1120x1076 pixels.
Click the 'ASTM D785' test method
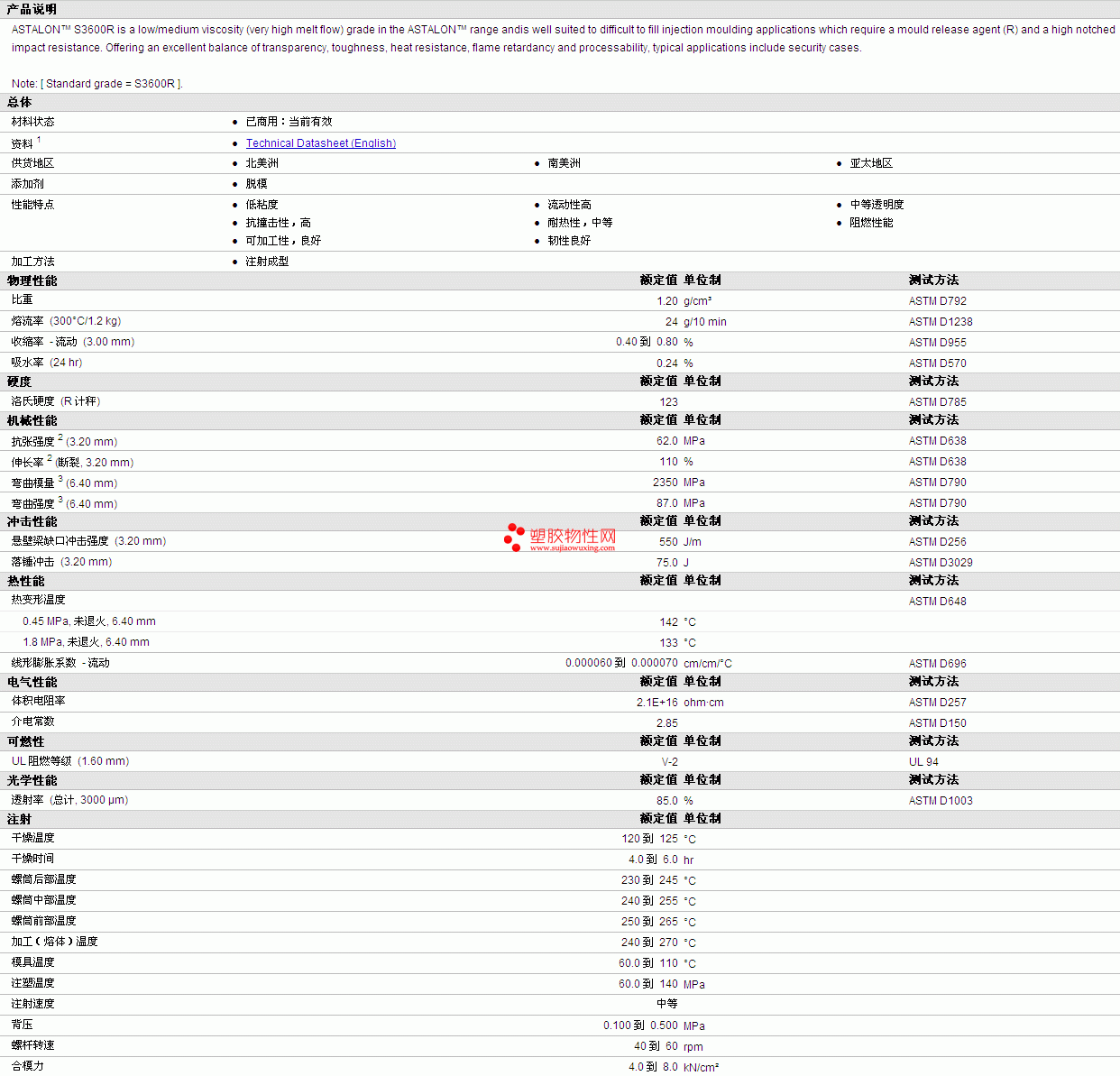click(x=938, y=402)
